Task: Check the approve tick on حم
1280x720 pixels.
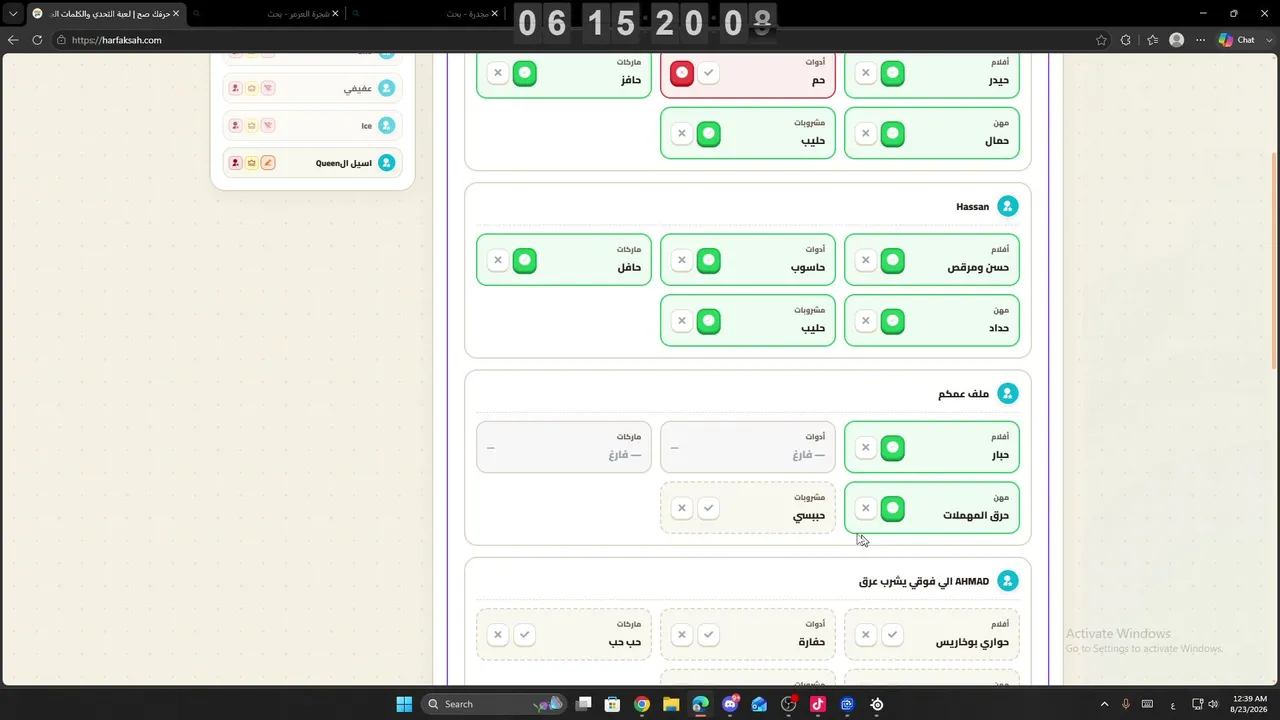Action: (709, 73)
